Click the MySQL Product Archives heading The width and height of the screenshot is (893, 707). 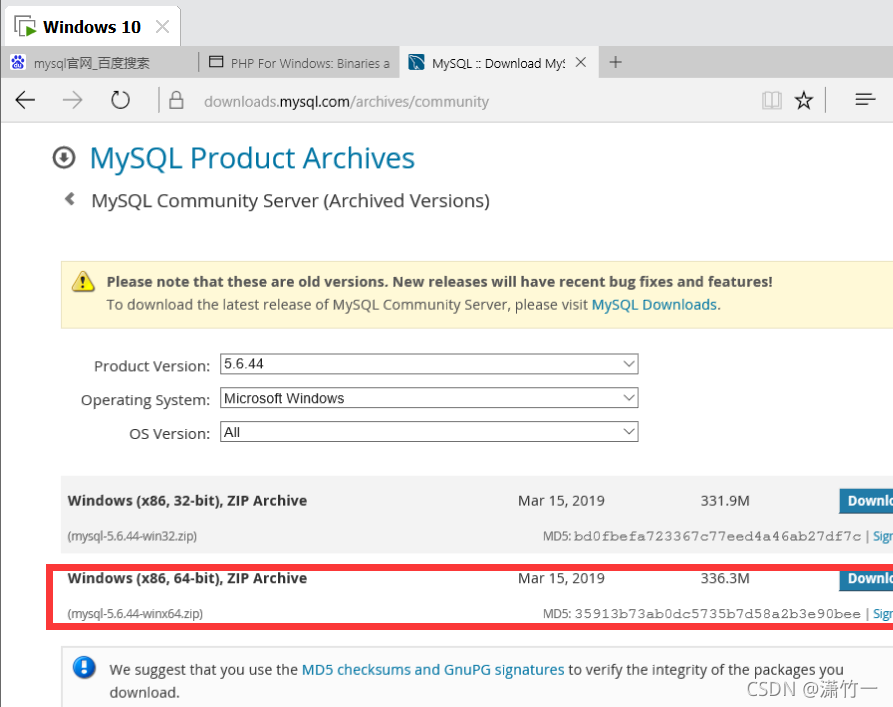pyautogui.click(x=252, y=158)
